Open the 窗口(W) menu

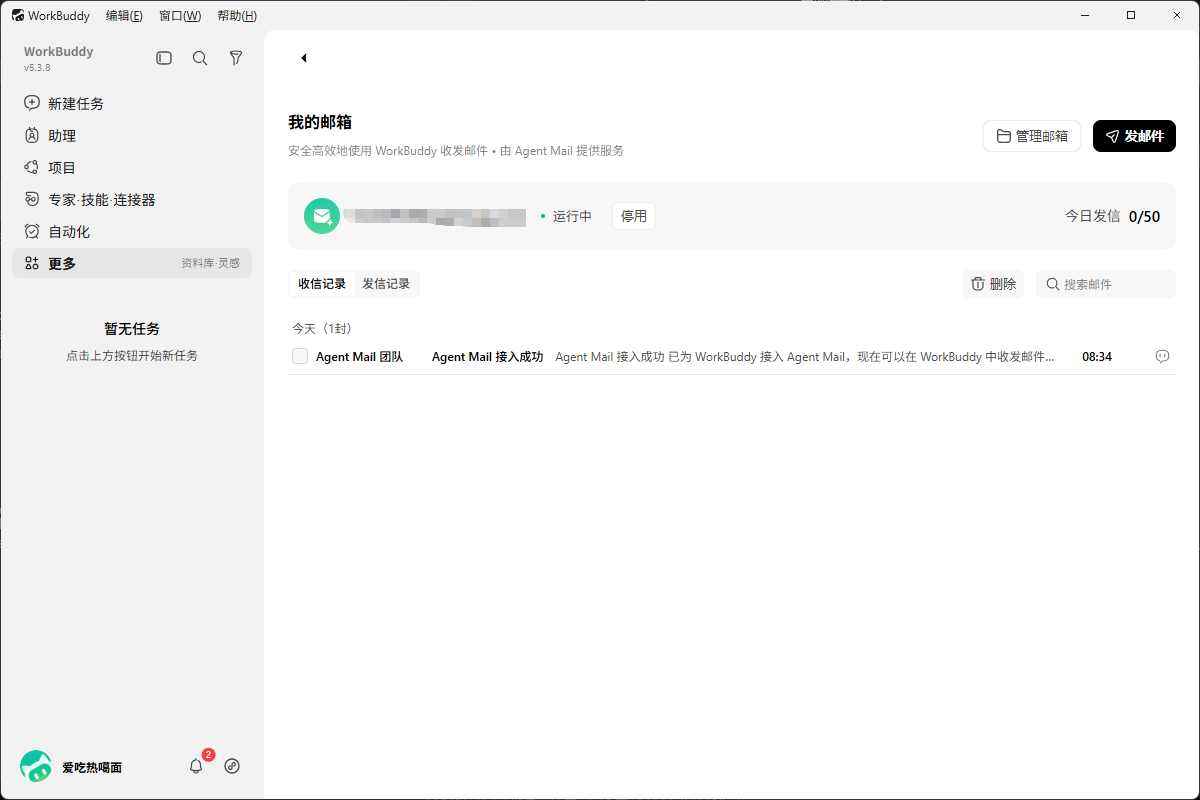180,15
